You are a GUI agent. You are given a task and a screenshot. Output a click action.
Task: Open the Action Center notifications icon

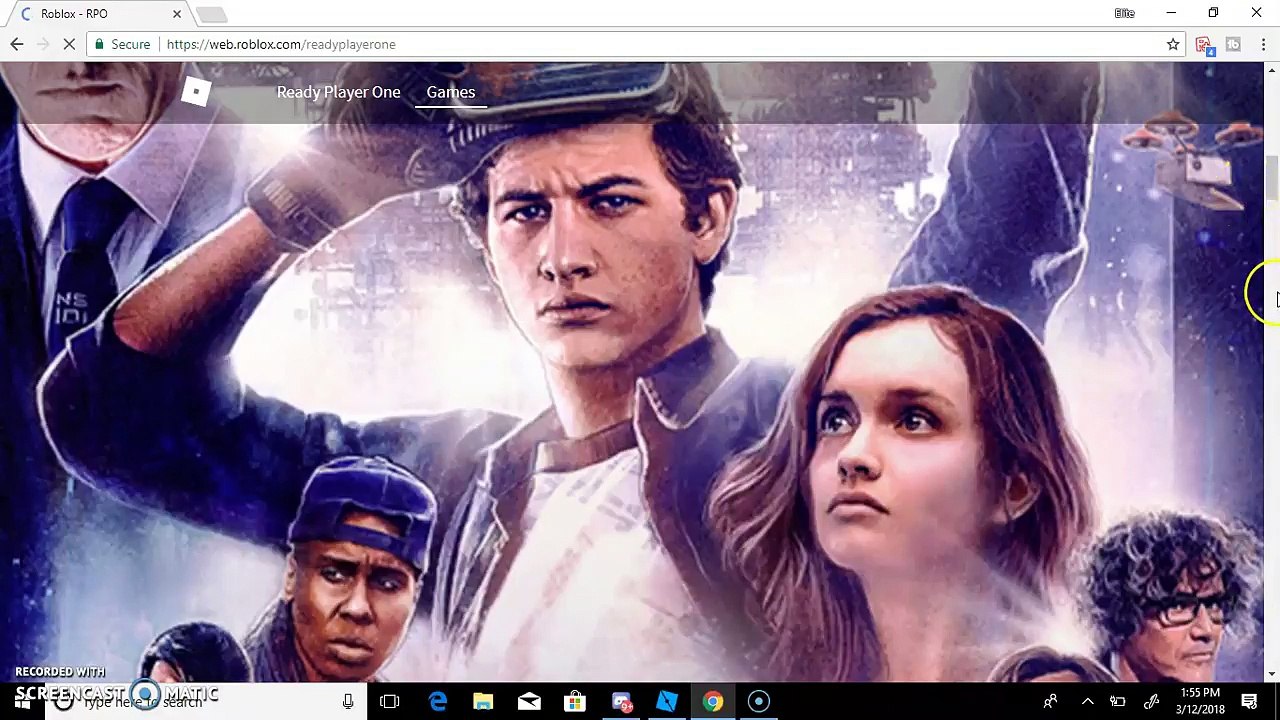(x=1249, y=702)
